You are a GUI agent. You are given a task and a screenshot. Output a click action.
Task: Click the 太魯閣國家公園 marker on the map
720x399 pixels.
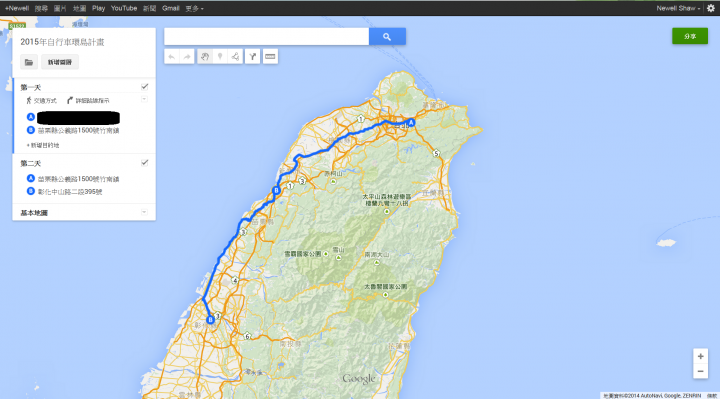pyautogui.click(x=385, y=294)
